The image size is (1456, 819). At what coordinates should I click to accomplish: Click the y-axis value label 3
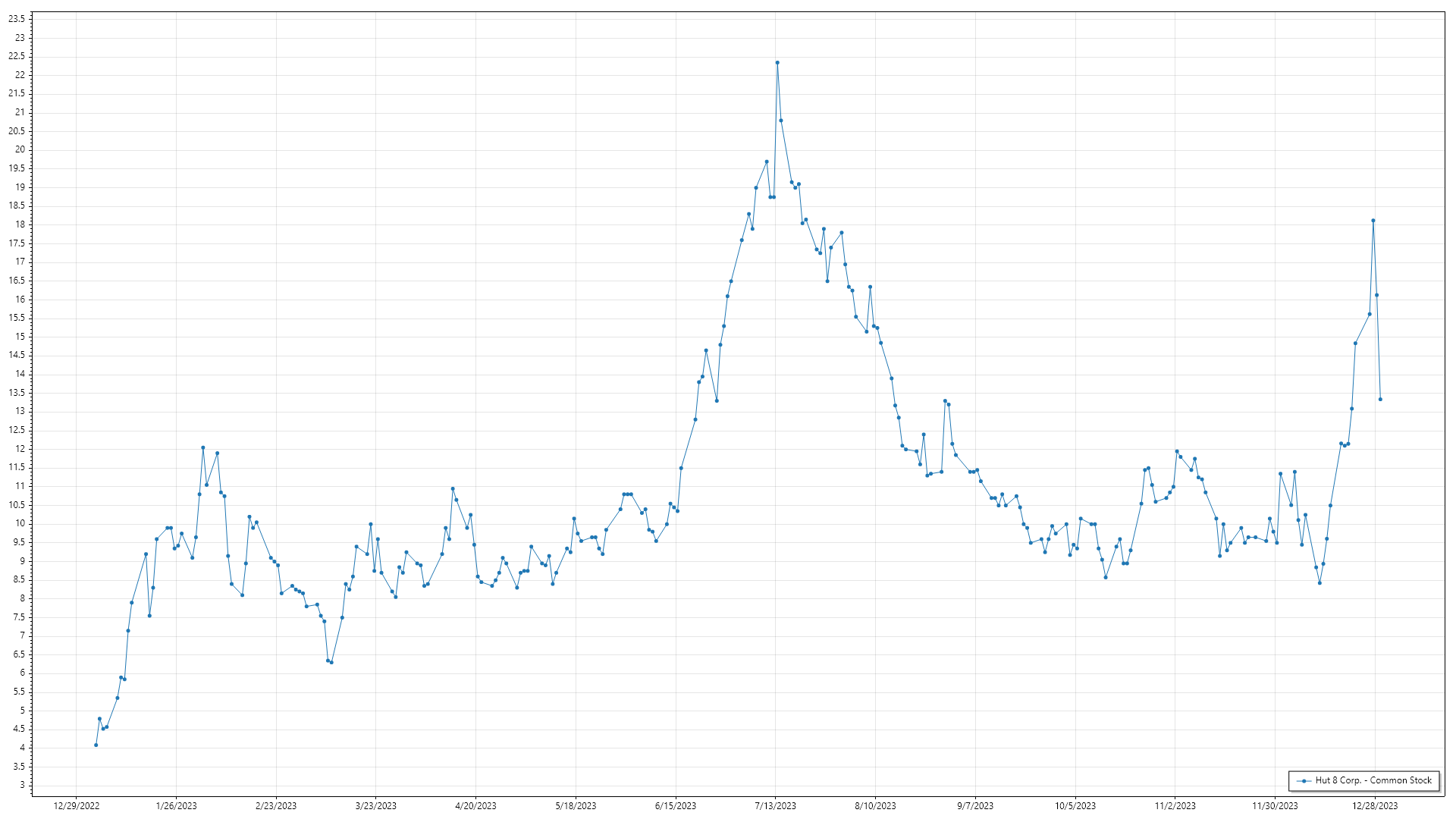tap(22, 785)
